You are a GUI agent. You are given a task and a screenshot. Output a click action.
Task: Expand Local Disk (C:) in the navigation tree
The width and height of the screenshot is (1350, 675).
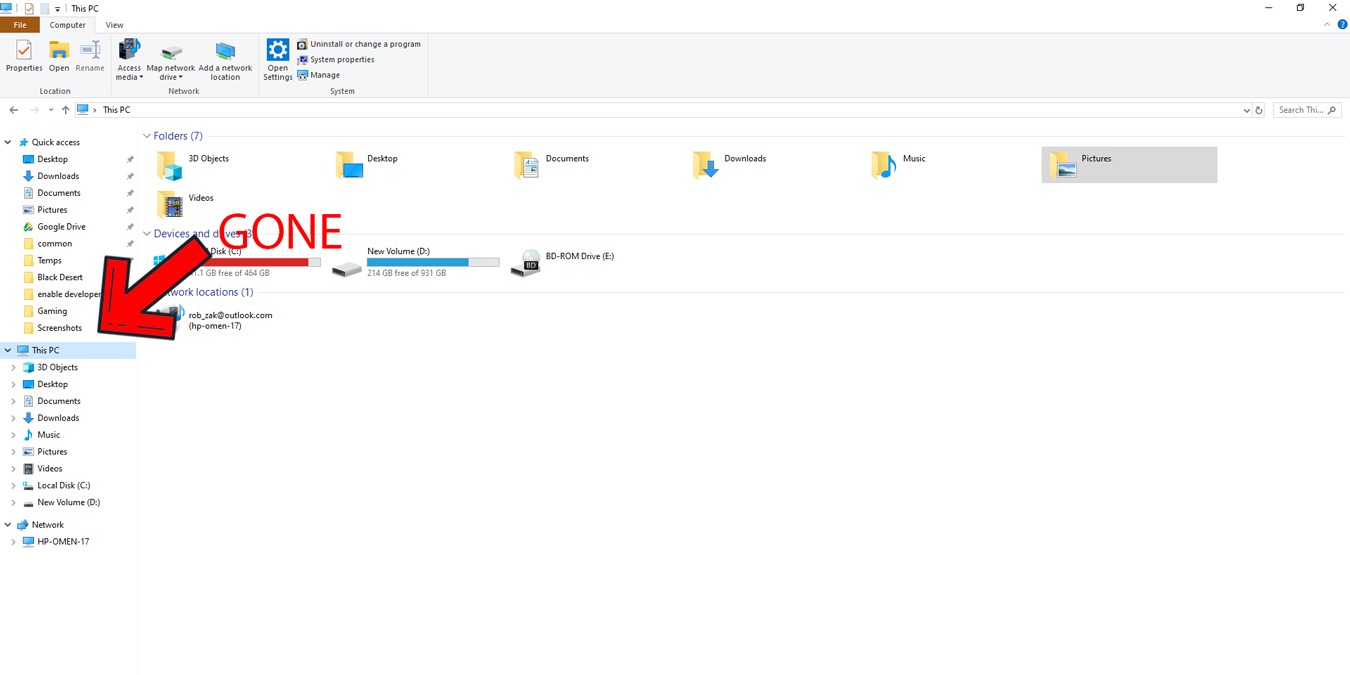click(14, 485)
